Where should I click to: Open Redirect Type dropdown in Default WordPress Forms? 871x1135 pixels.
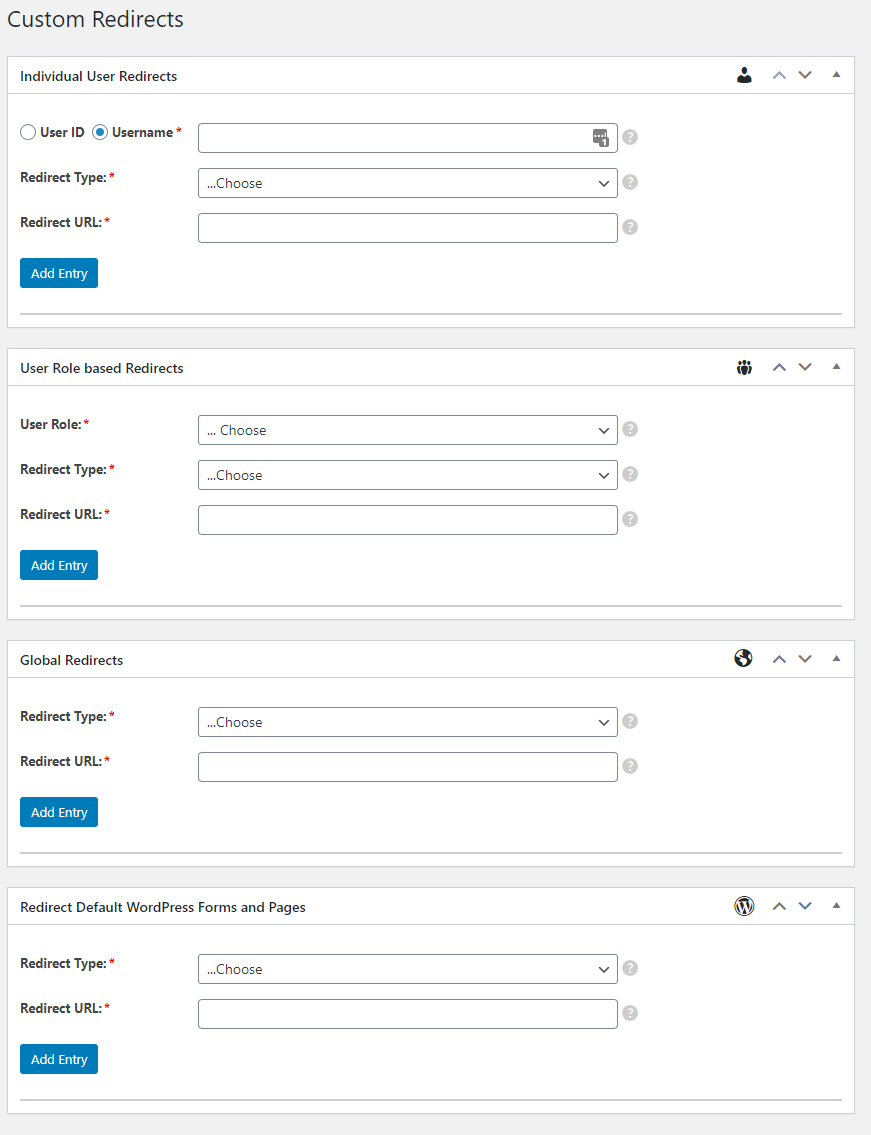[x=408, y=969]
